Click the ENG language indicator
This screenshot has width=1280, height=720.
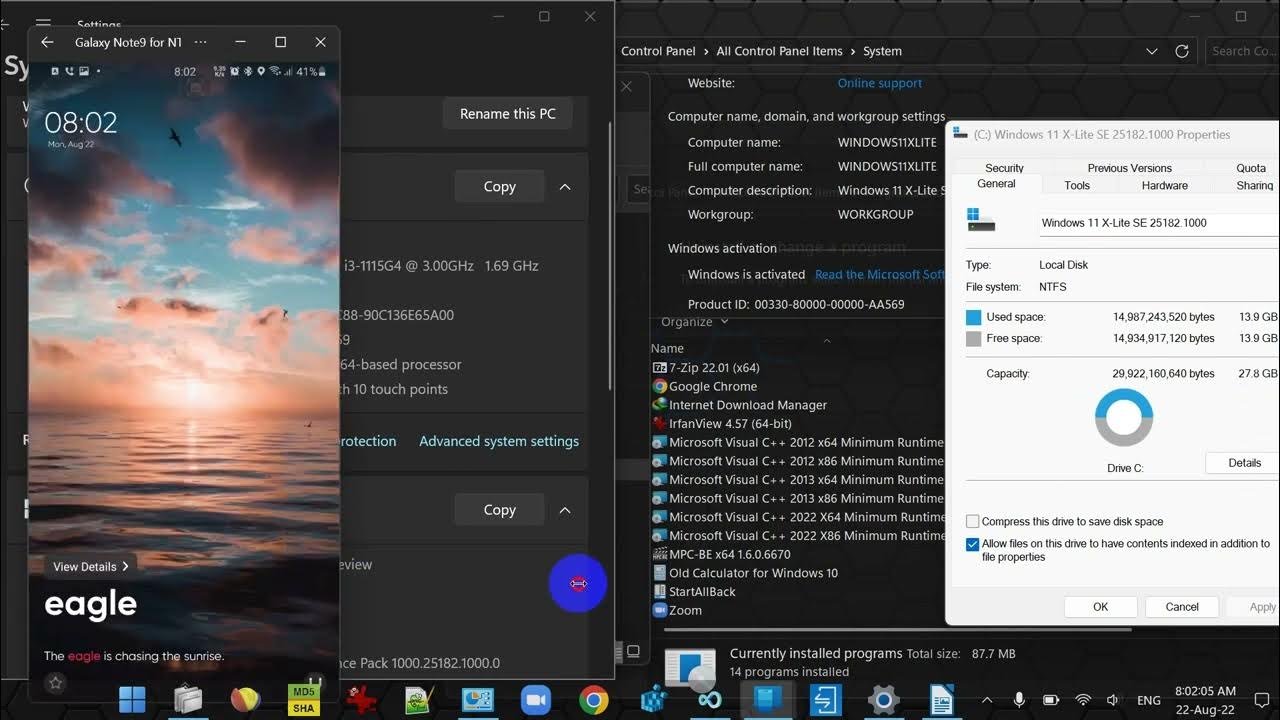click(x=1149, y=700)
